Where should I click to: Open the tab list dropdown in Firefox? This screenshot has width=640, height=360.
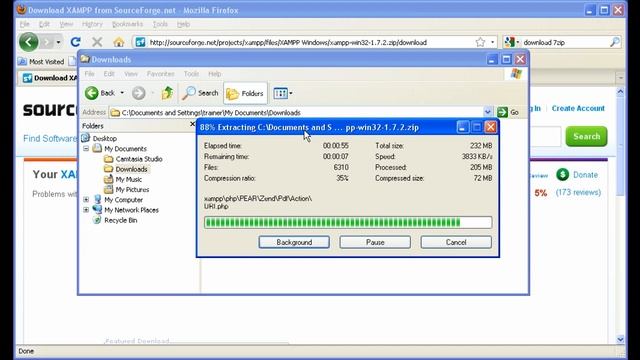pos(620,78)
